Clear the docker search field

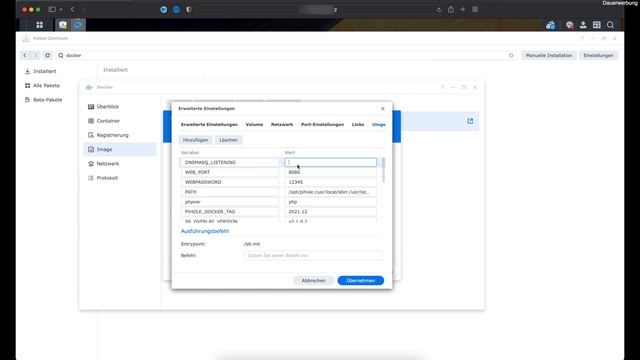(511, 55)
